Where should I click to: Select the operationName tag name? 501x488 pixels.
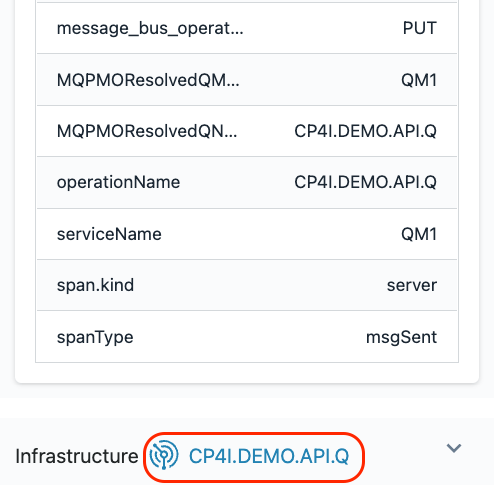[118, 182]
